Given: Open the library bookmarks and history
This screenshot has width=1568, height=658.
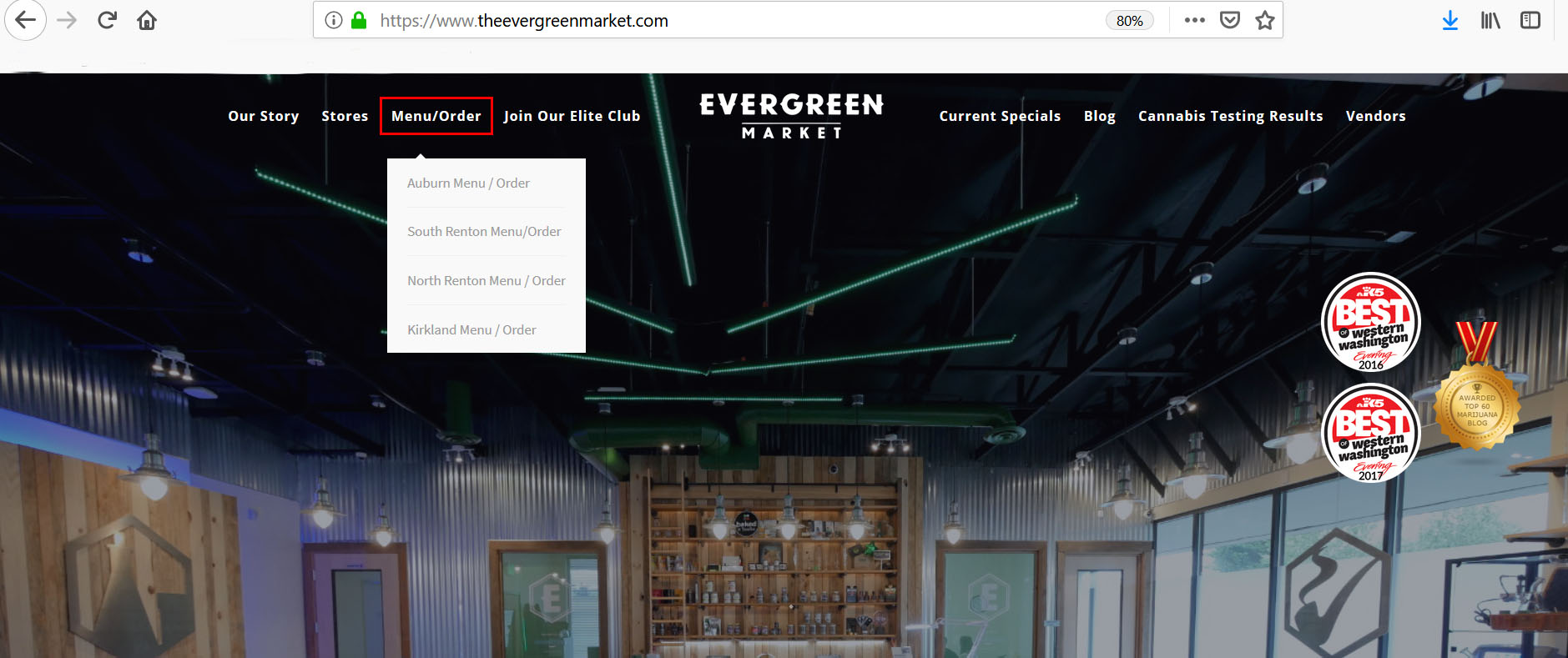Looking at the screenshot, I should 1490,20.
